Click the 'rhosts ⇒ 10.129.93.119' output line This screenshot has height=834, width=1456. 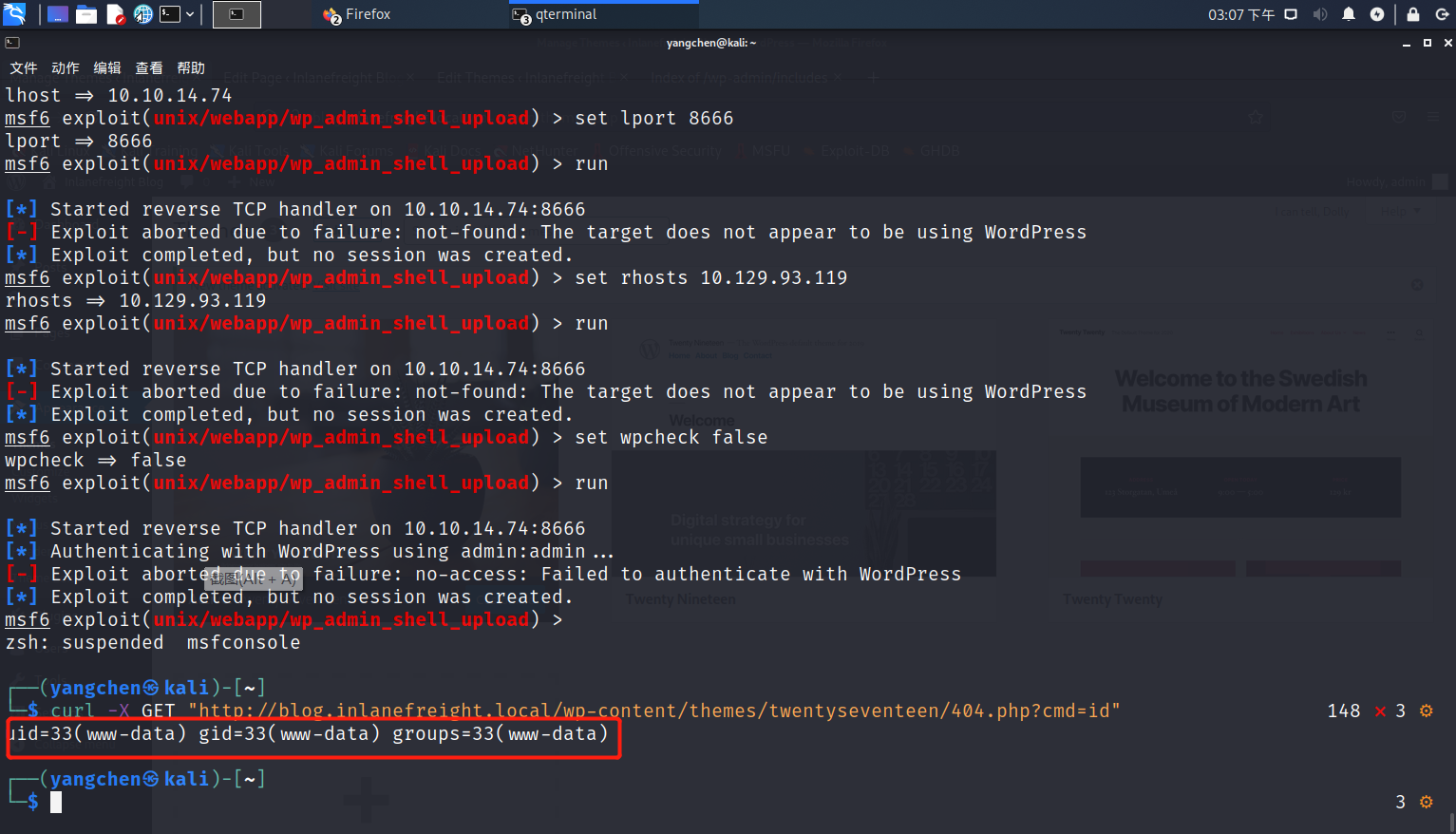pyautogui.click(x=136, y=300)
